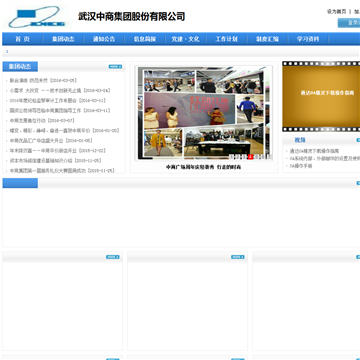Image resolution: width=360 pixels, height=360 pixels.
Task: Open the 学习资料 navigation item
Action: pyautogui.click(x=308, y=39)
